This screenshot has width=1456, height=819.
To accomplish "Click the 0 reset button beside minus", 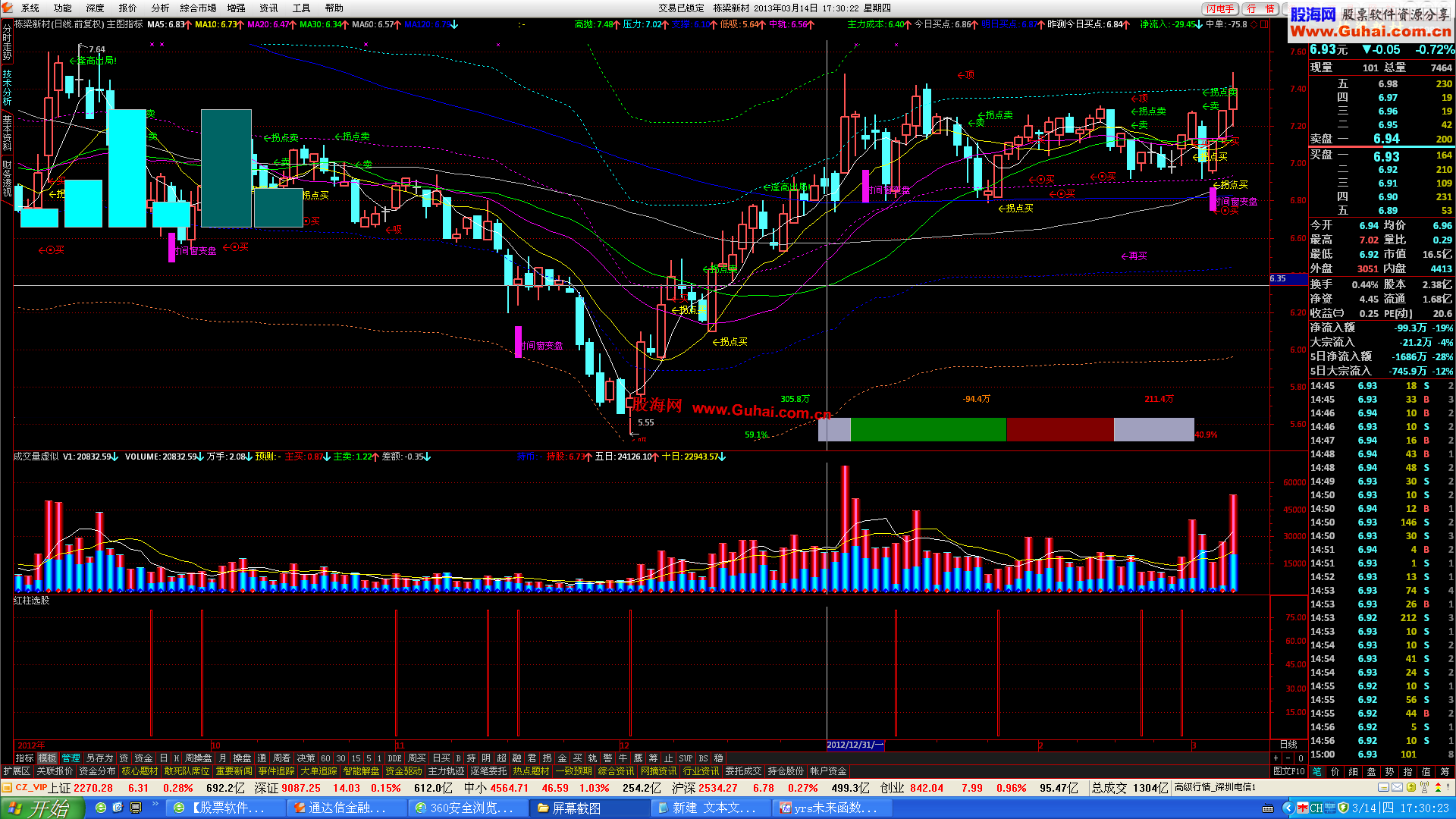I will 1301,758.
